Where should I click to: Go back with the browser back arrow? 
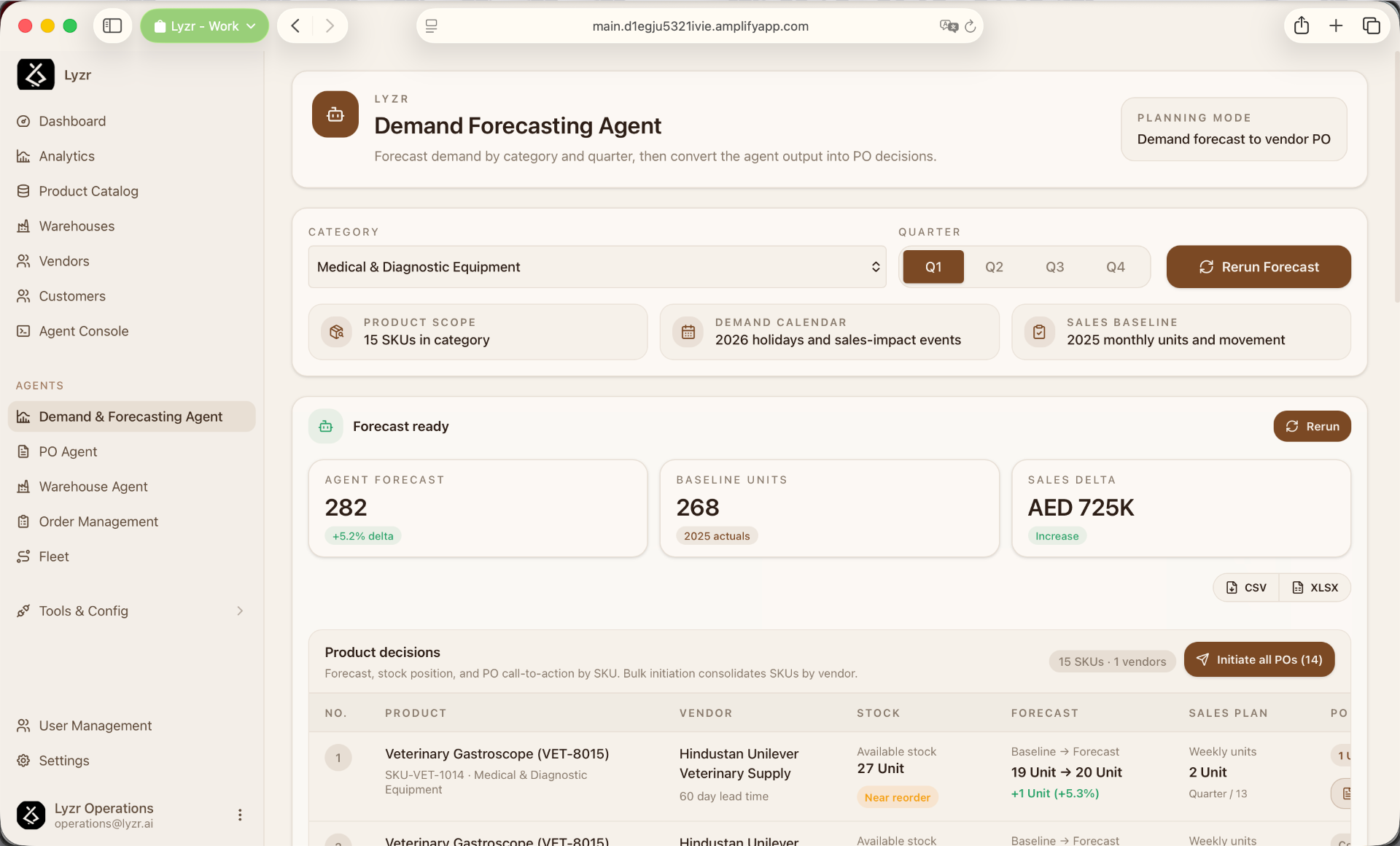(295, 26)
